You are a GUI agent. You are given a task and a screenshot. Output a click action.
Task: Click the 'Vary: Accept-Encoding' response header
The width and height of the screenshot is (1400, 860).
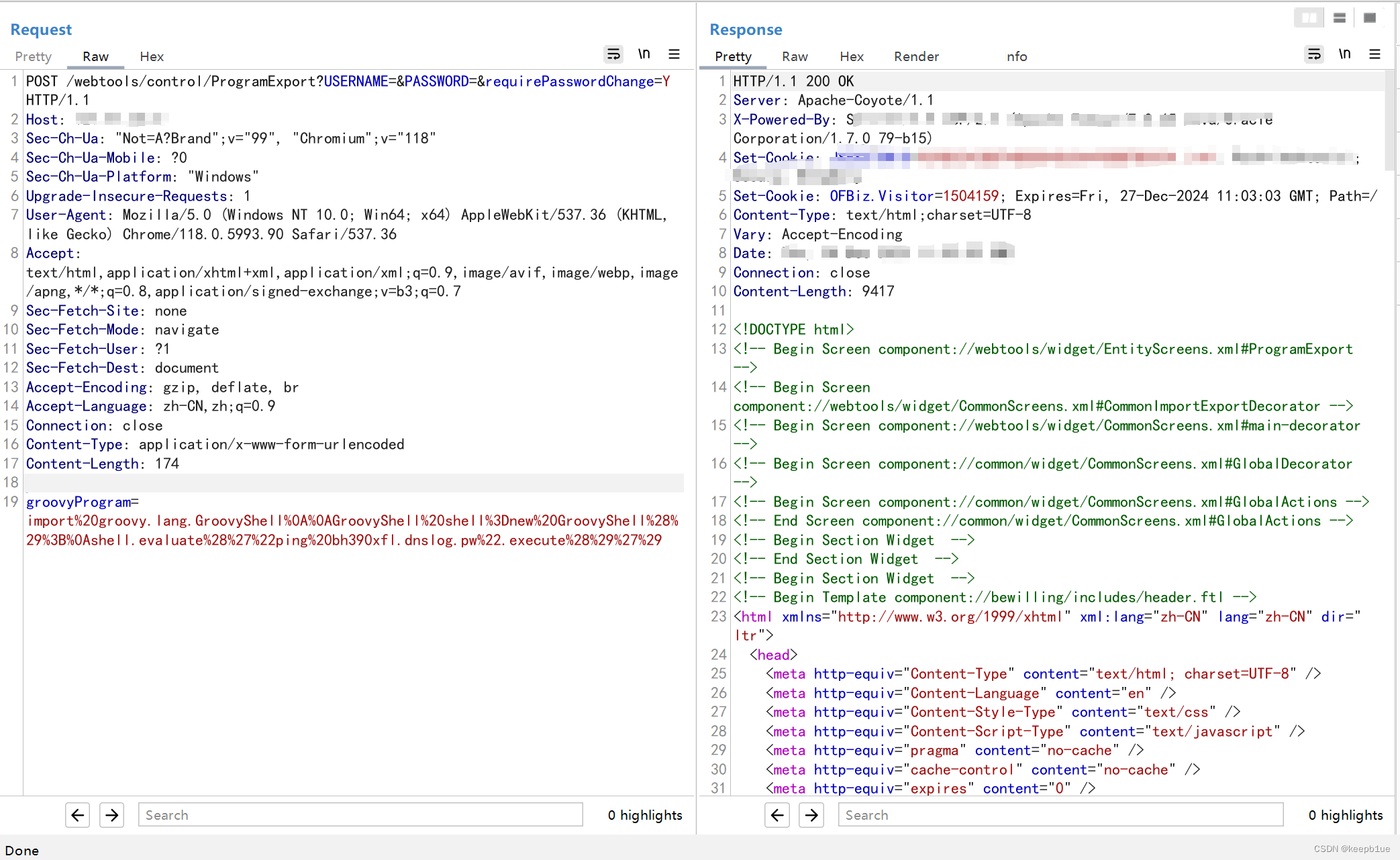pos(817,235)
